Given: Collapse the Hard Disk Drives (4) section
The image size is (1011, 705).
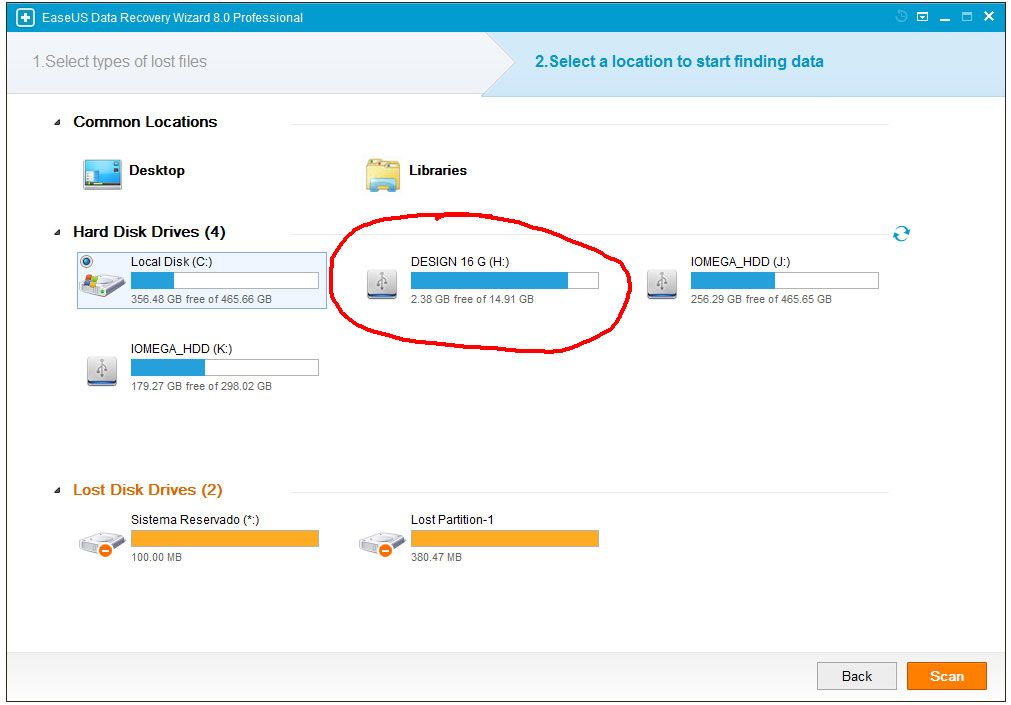Looking at the screenshot, I should coord(57,232).
